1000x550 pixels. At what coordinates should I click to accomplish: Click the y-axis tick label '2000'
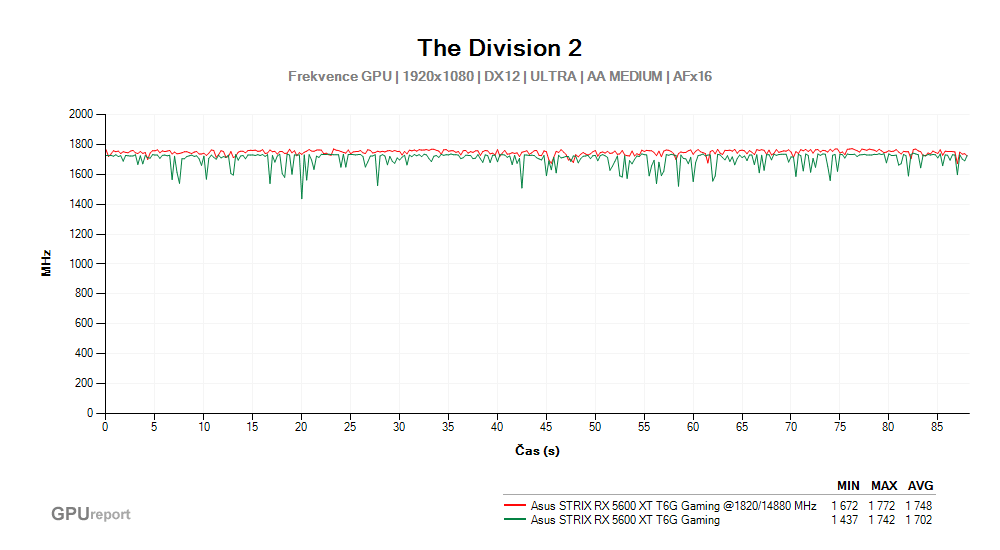[x=81, y=114]
